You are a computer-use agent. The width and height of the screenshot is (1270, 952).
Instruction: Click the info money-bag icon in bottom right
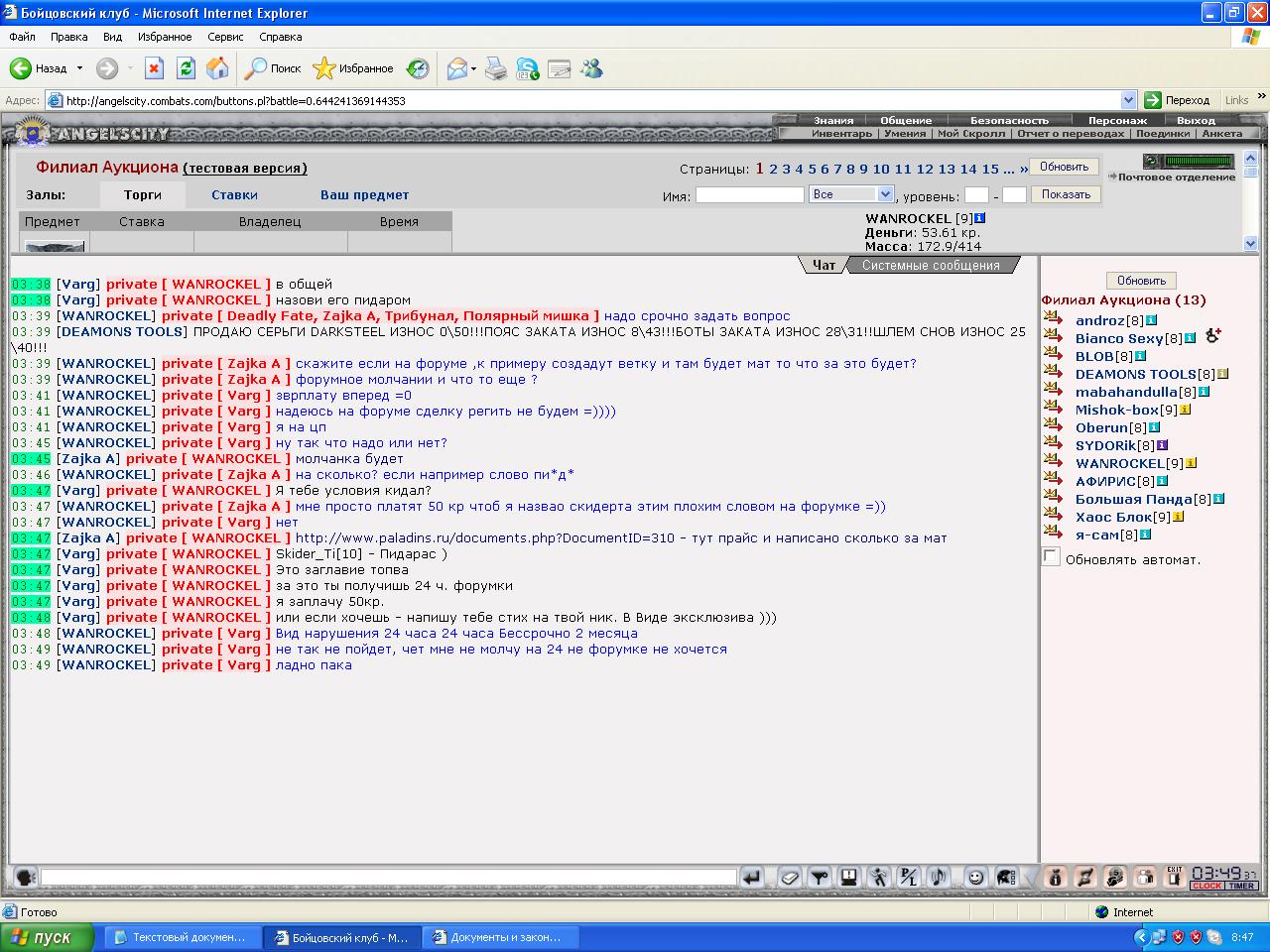1056,877
